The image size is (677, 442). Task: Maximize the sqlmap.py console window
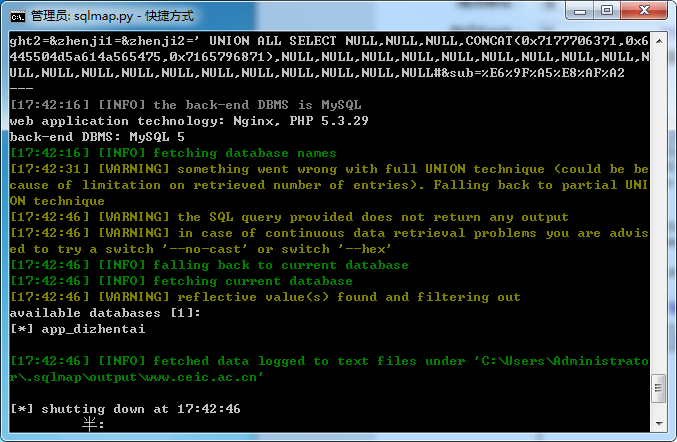coord(607,10)
